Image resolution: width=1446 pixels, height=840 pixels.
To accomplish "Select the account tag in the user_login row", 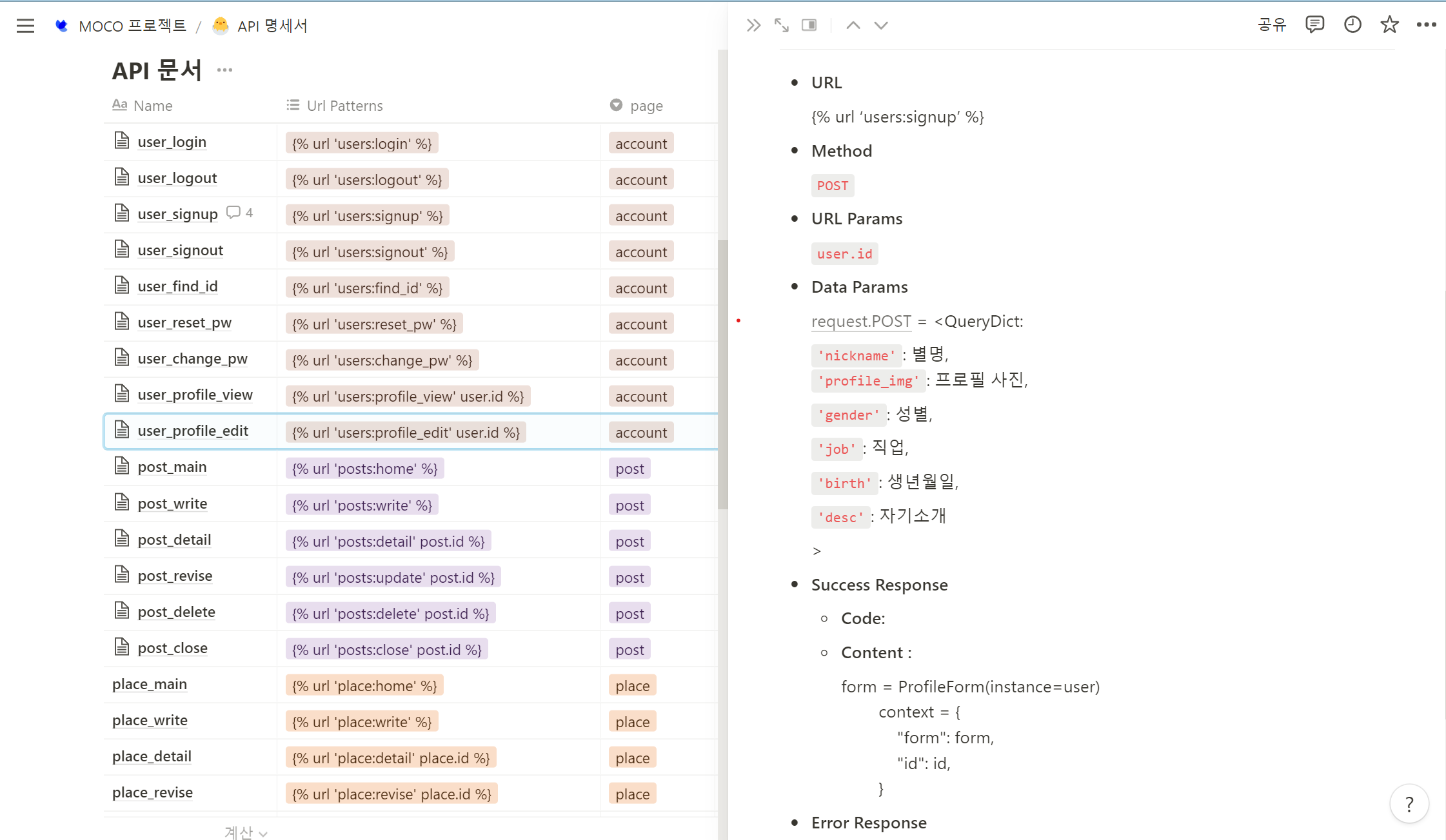I will (640, 144).
